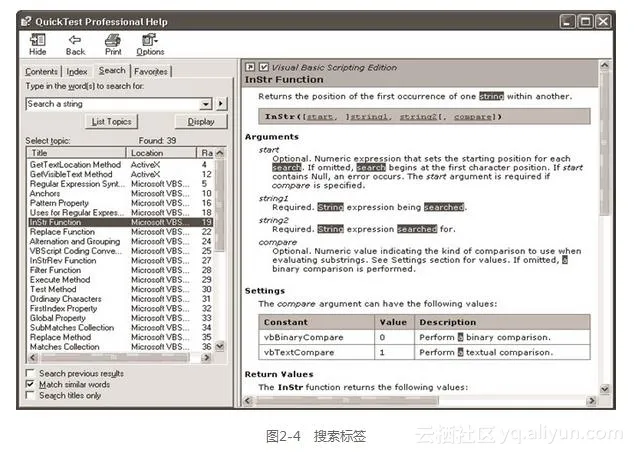634x455 pixels.
Task: Sort topics by Location column header
Action: (x=161, y=153)
